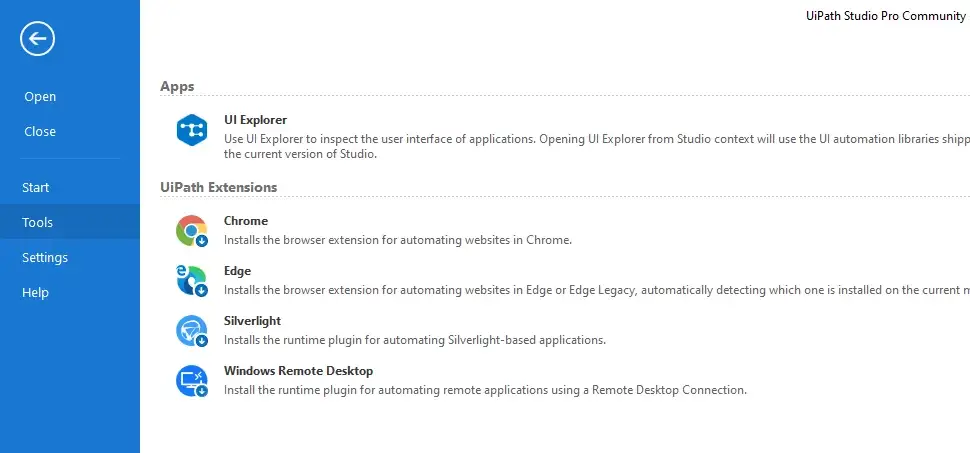Open the Help tab

(x=70, y=292)
